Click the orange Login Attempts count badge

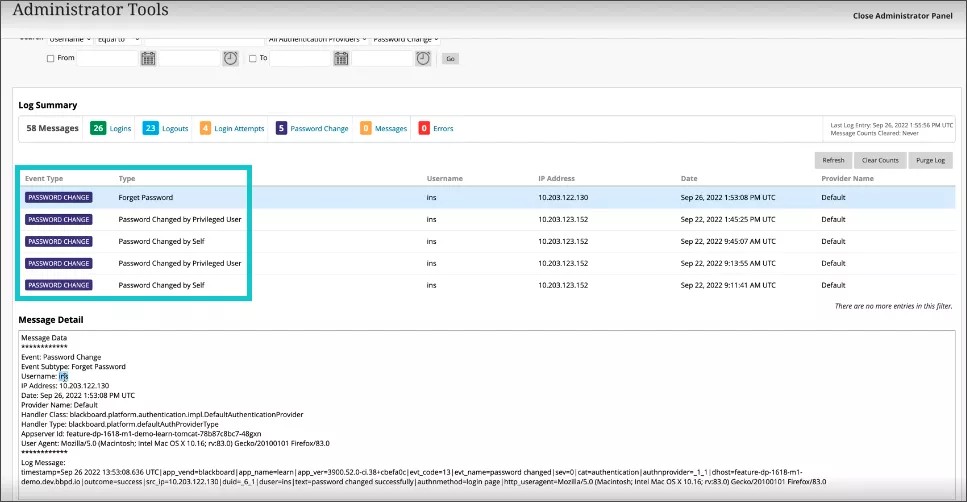pyautogui.click(x=205, y=129)
